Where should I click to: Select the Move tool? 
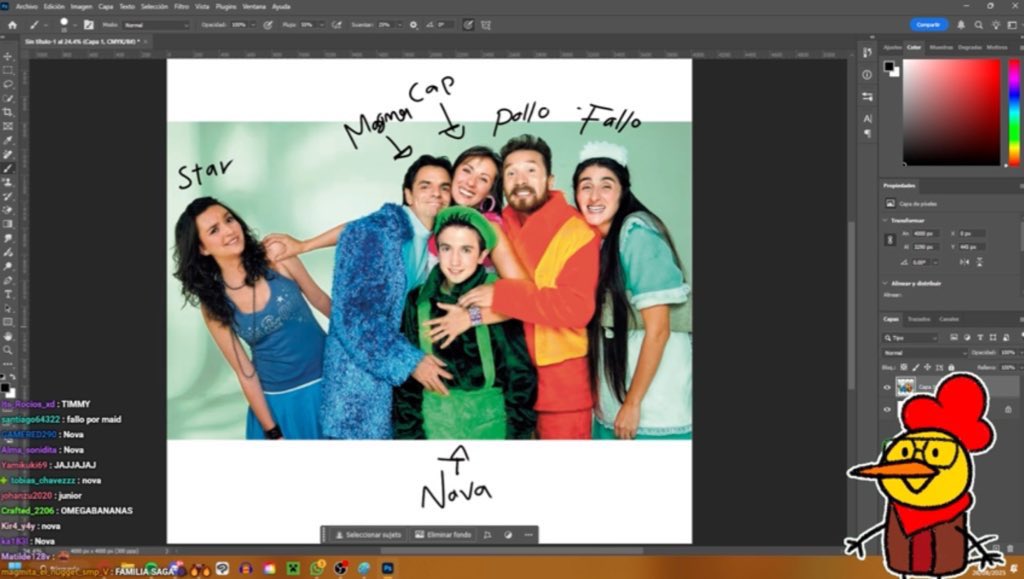click(x=8, y=57)
